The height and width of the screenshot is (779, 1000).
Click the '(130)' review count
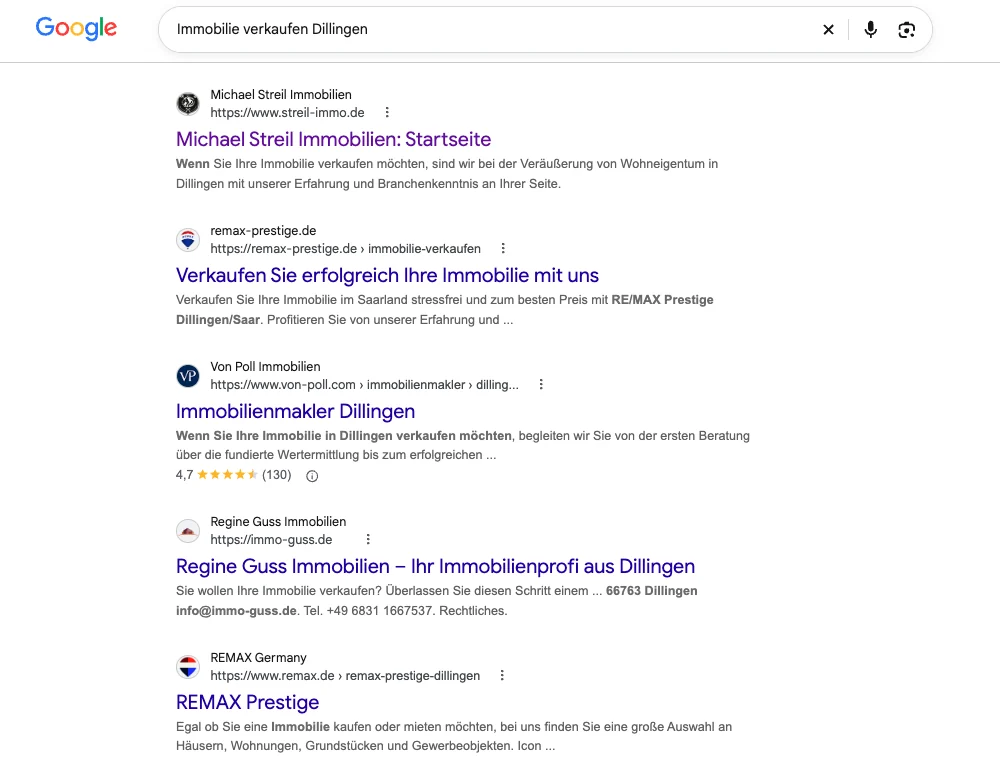point(277,475)
